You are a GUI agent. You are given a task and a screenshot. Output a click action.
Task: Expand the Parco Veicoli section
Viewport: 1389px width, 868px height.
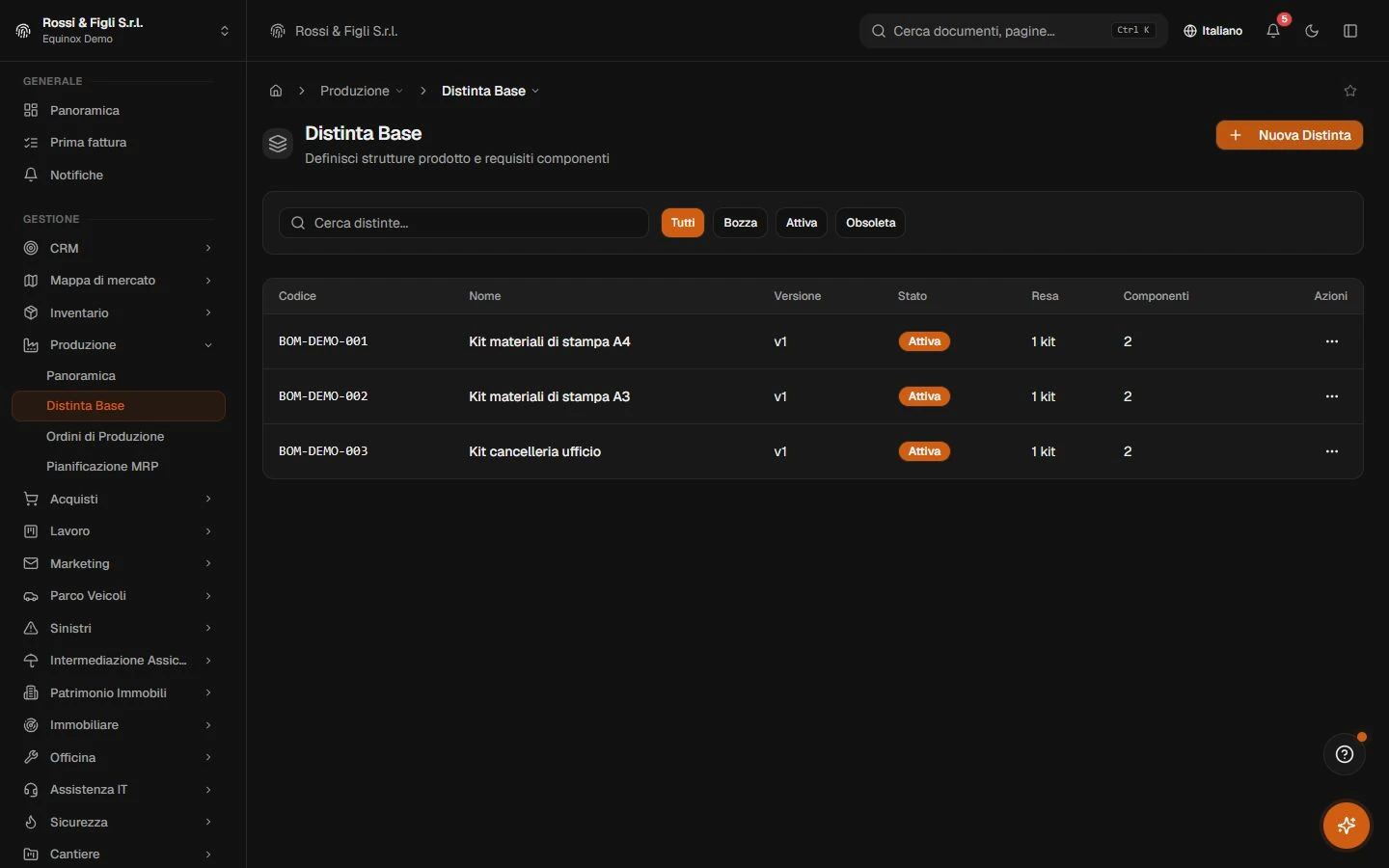[x=118, y=596]
